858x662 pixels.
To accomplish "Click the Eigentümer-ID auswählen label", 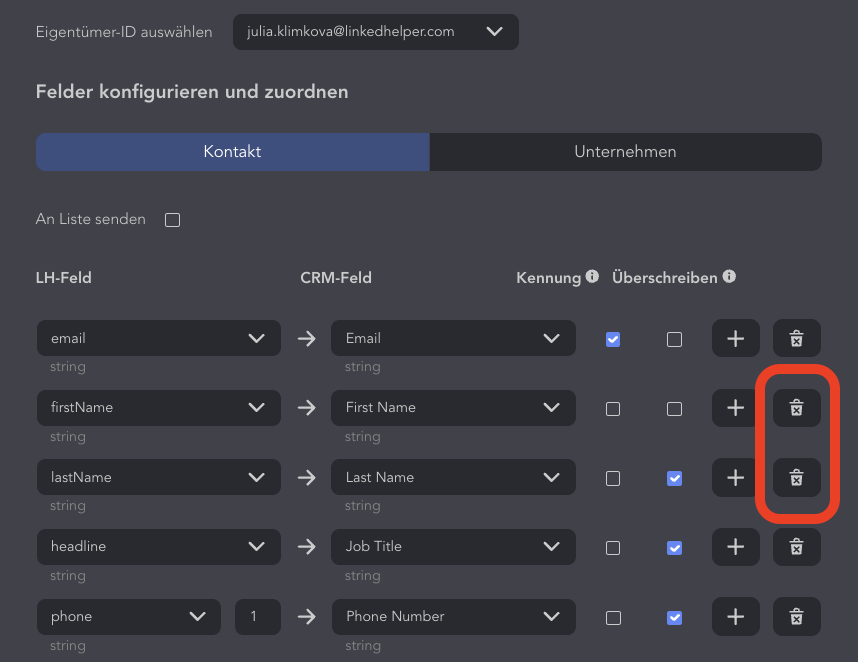I will click(124, 32).
